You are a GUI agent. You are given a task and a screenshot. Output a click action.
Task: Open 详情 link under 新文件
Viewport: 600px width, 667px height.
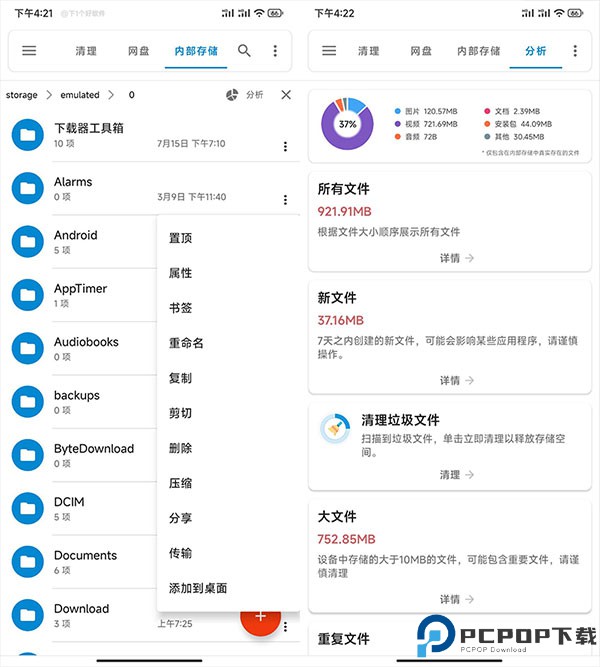pos(457,380)
